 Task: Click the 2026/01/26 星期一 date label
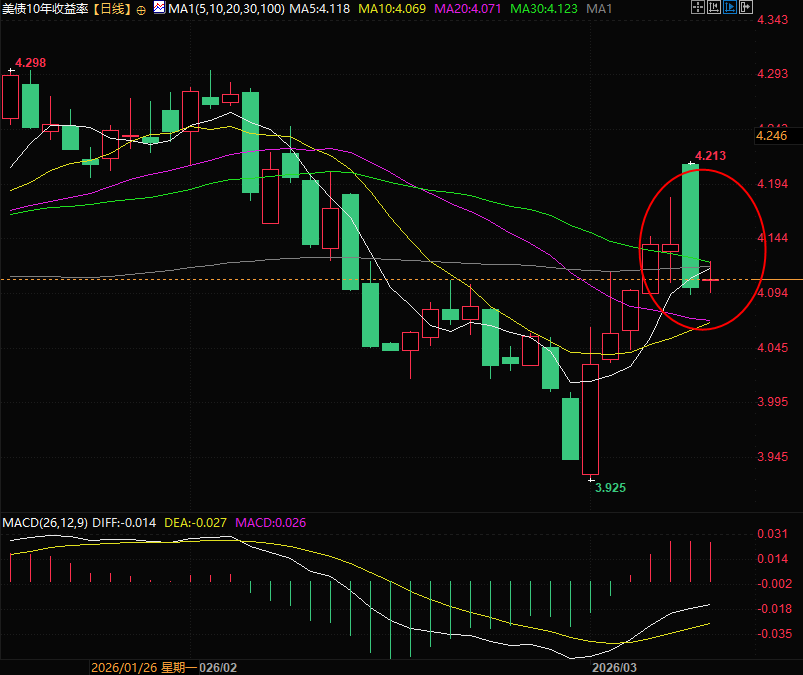click(x=144, y=668)
